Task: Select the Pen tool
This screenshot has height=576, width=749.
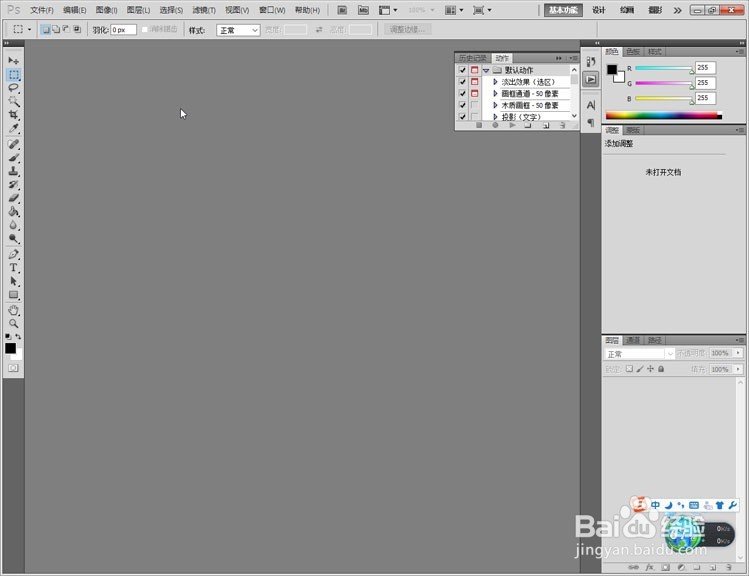Action: (x=13, y=254)
